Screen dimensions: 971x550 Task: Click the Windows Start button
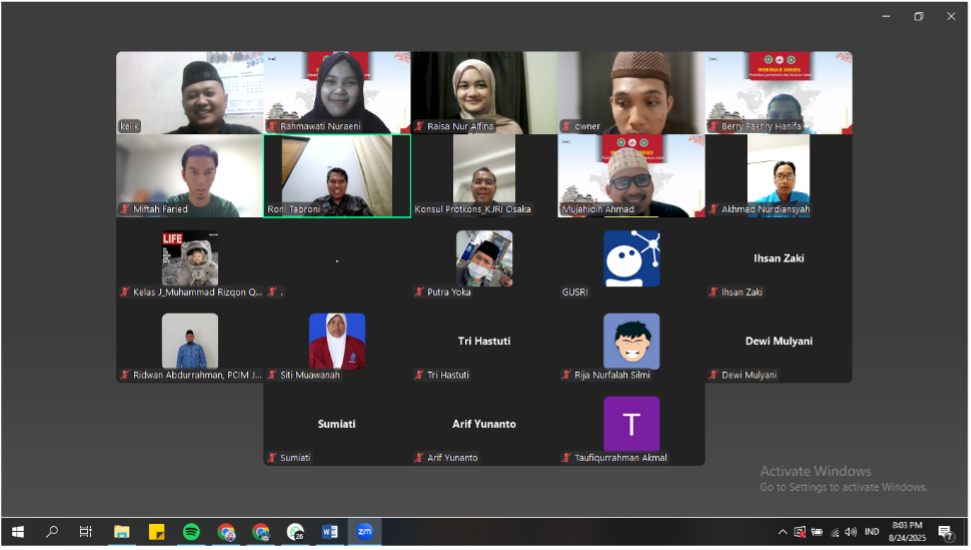pyautogui.click(x=17, y=532)
